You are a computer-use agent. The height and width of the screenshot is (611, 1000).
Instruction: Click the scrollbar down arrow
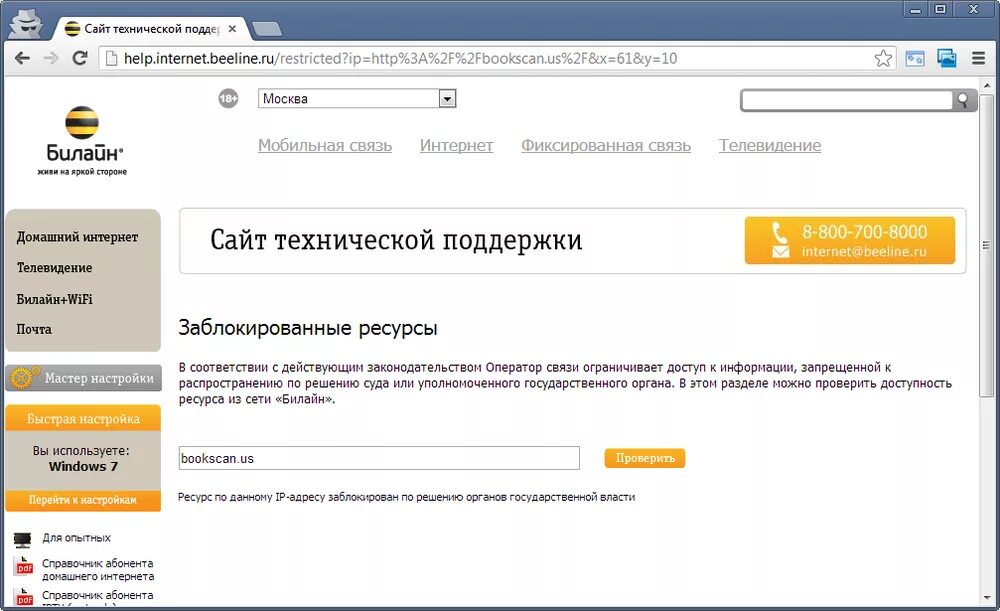986,599
